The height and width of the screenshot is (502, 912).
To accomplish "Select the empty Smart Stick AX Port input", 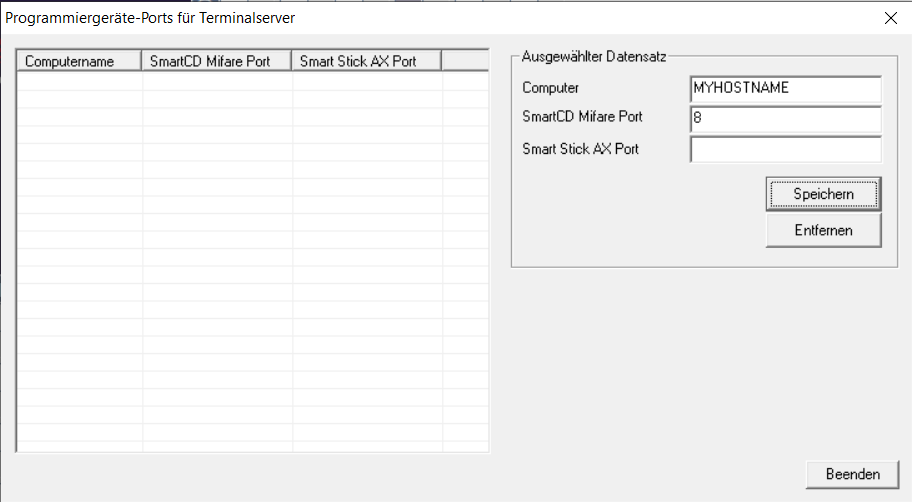I will click(785, 150).
